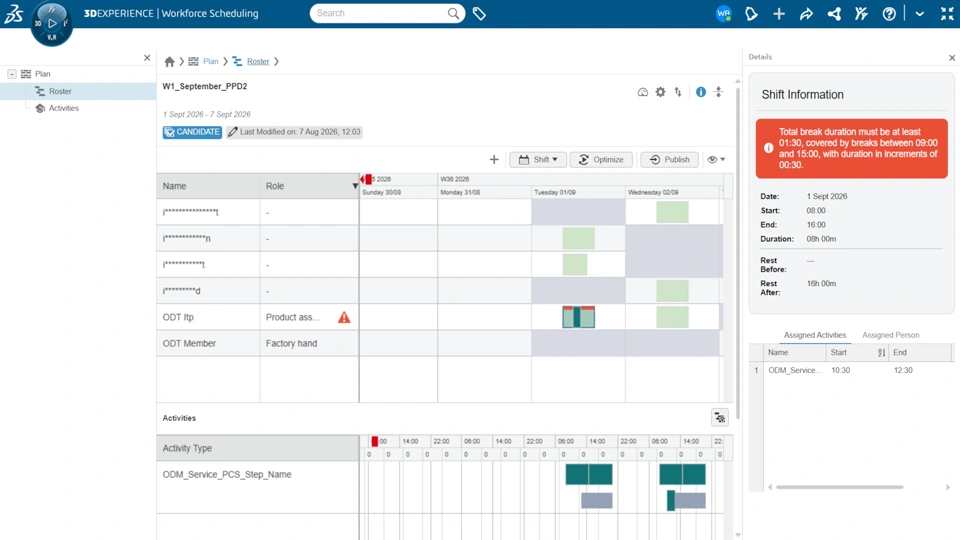
Task: Select the ODT Member row name
Action: (x=189, y=343)
